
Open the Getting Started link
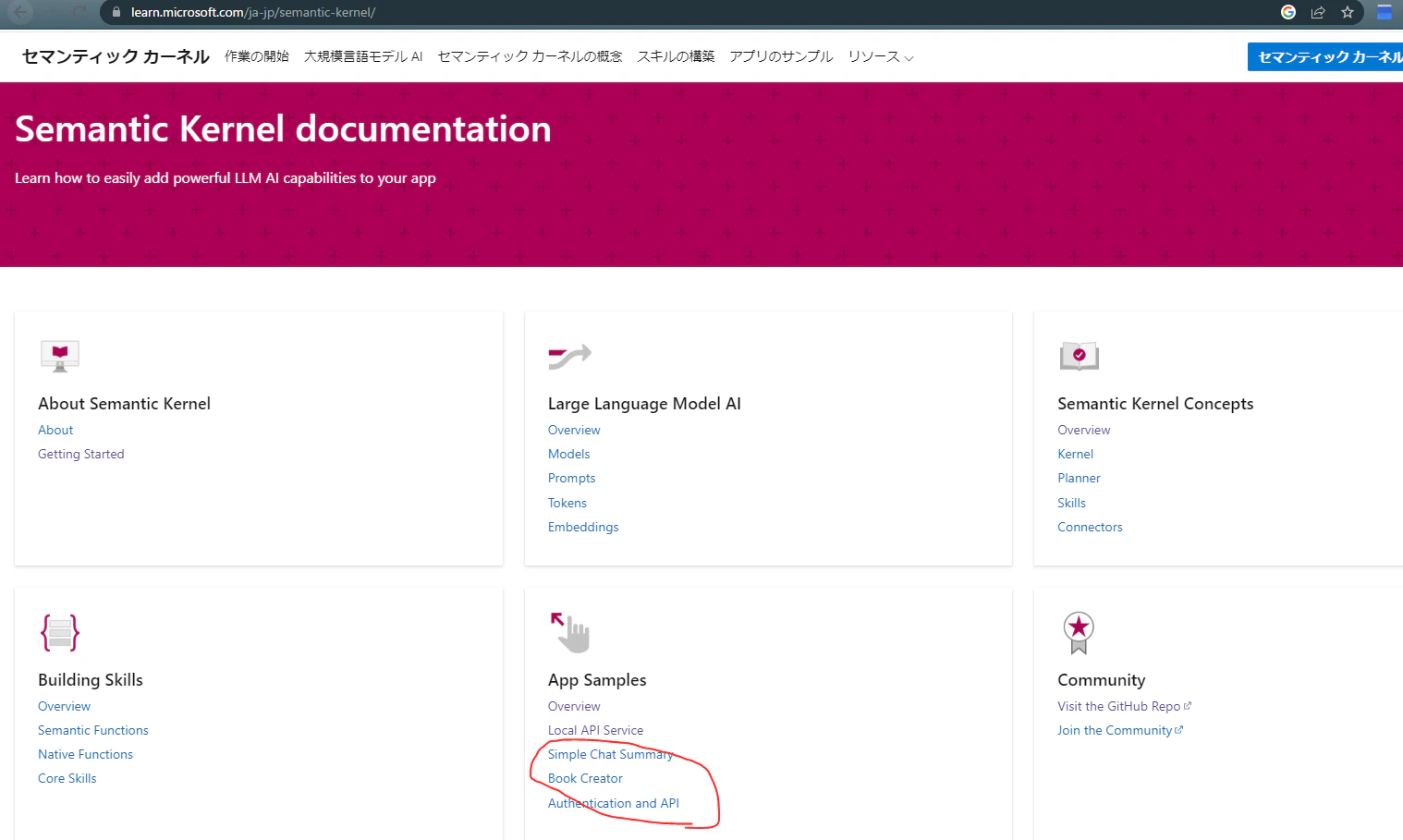click(x=81, y=454)
